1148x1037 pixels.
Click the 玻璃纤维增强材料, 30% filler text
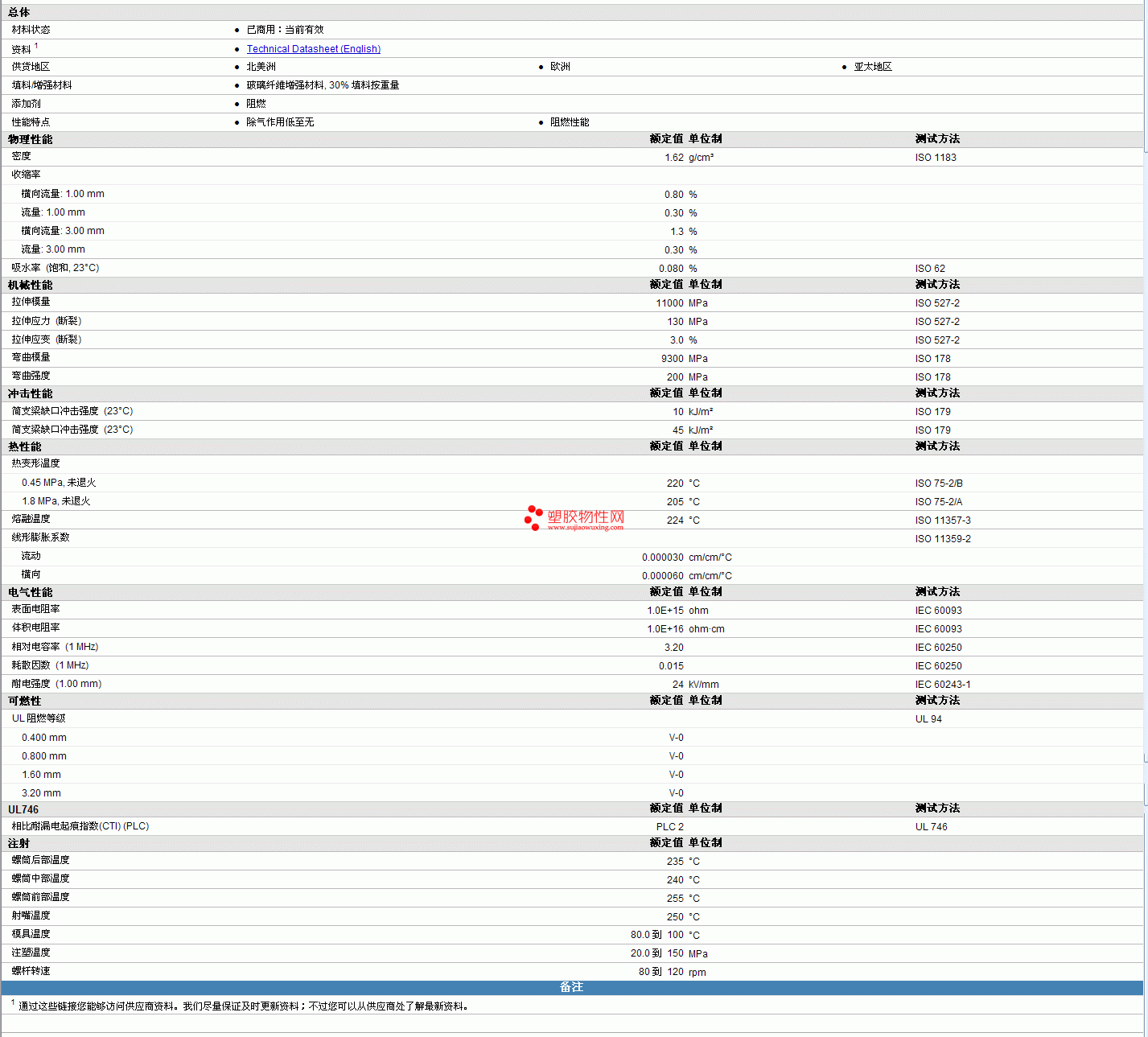pos(323,85)
